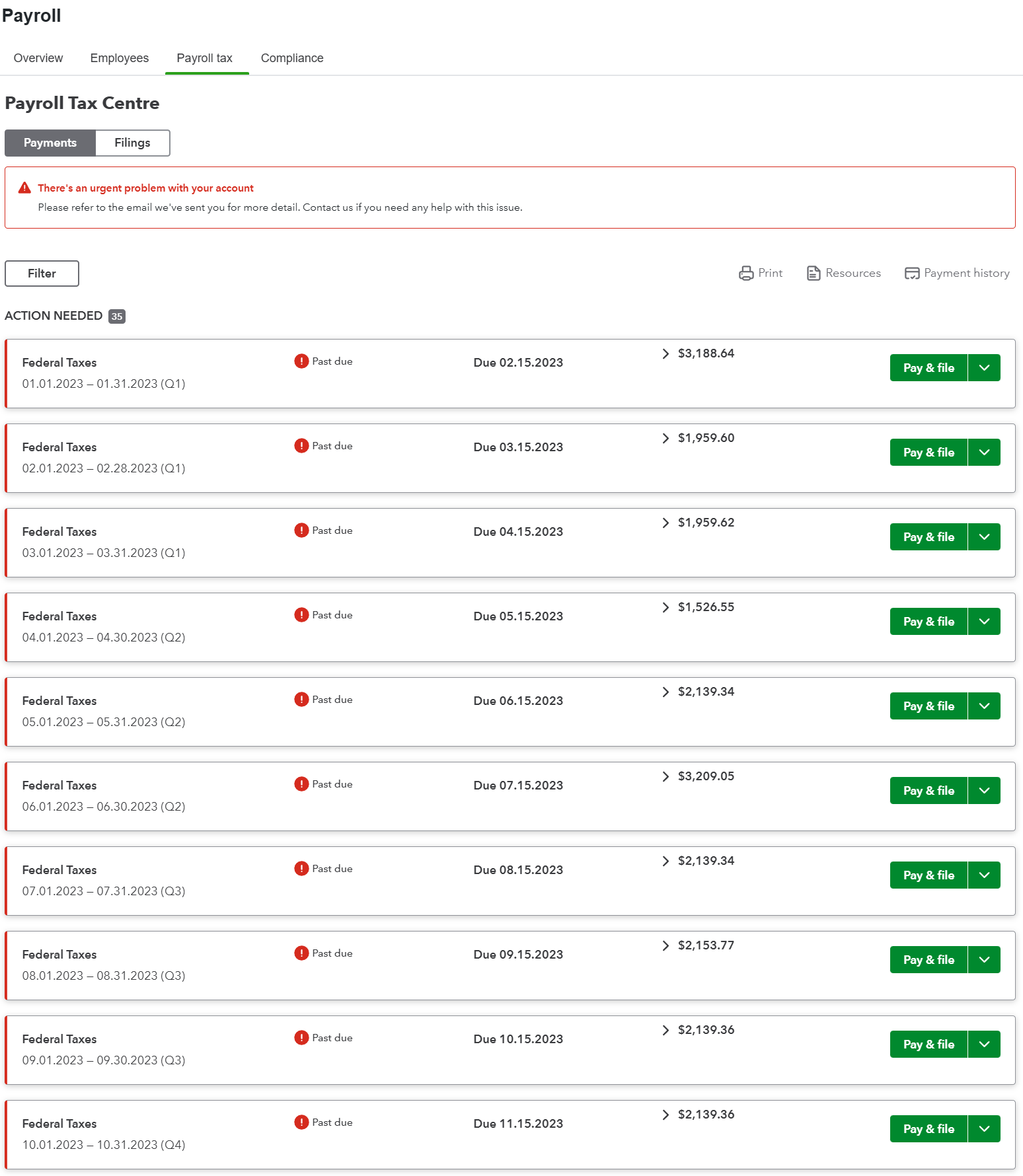Click Past due icon for Due 11.15.2023 row

click(301, 1122)
